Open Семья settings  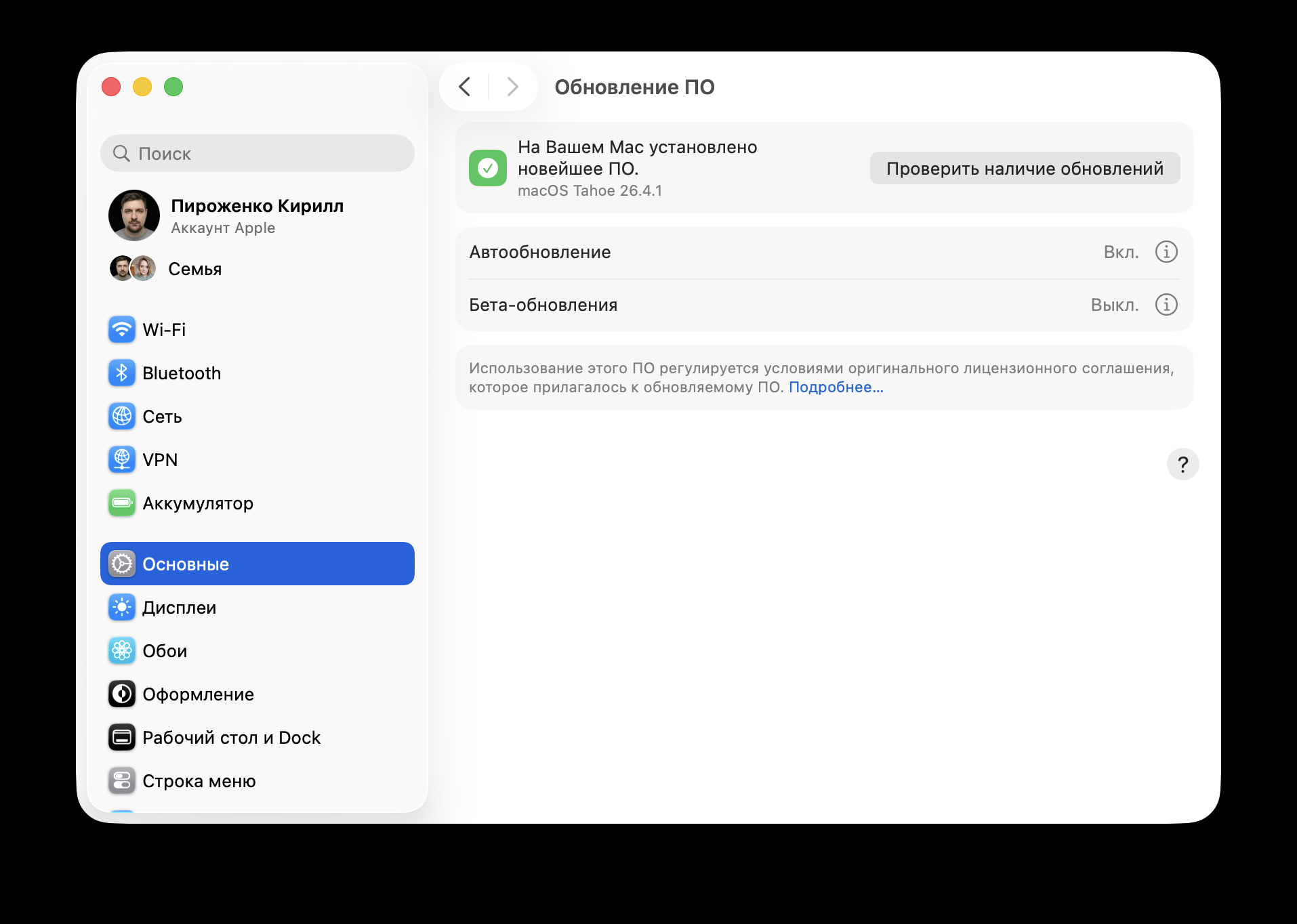click(x=194, y=268)
